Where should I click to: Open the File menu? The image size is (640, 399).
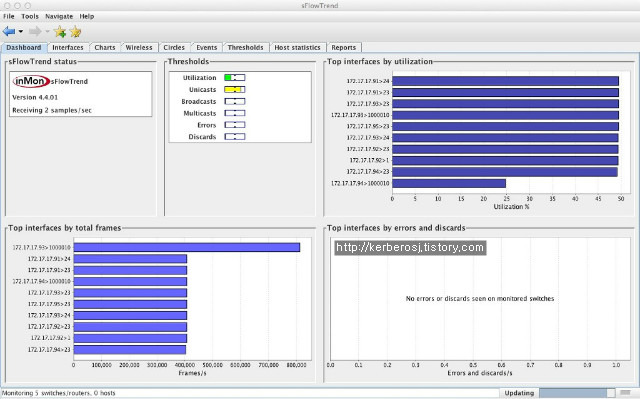pos(9,16)
